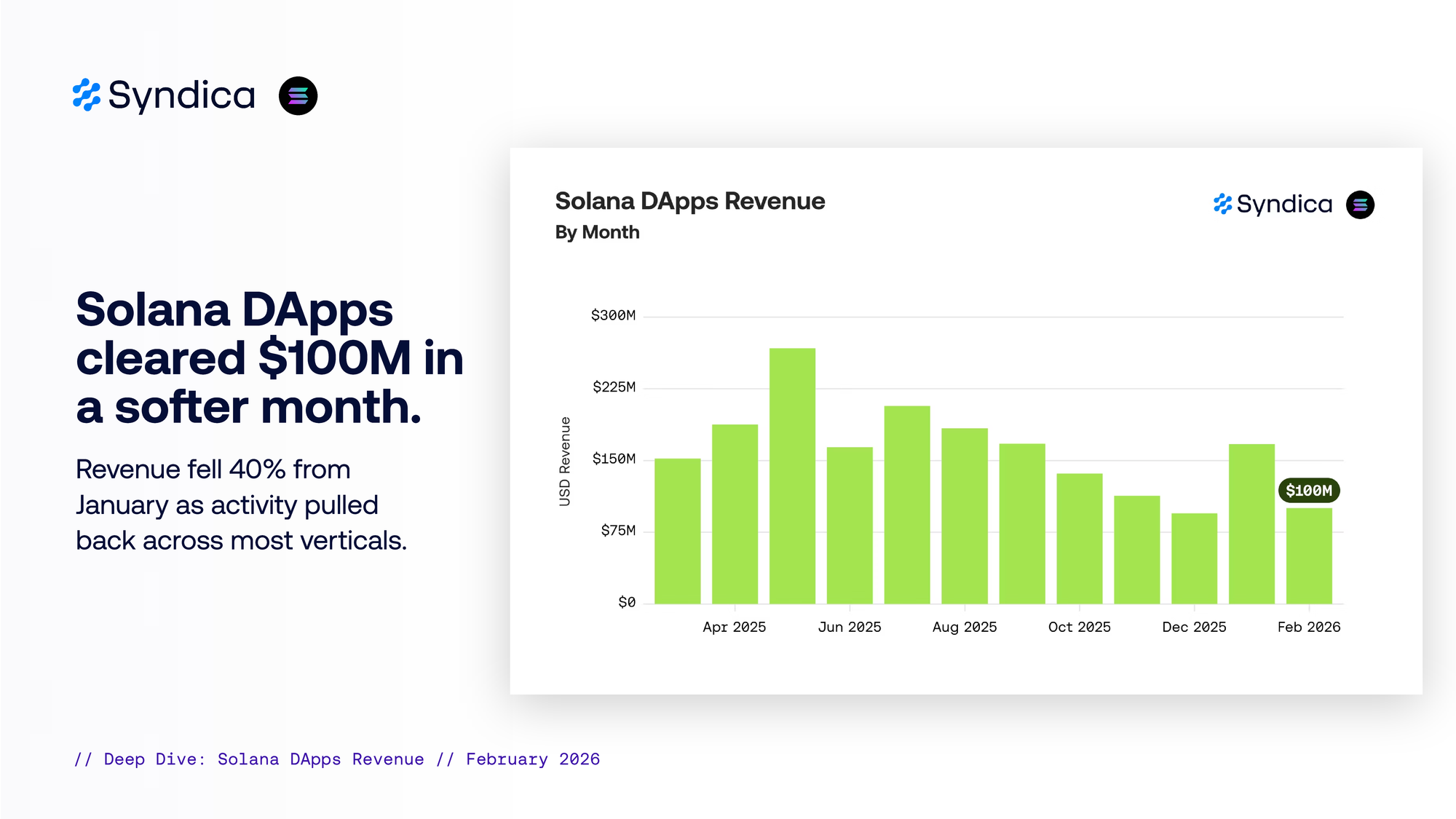Click the Solana icon in the chart card
Image resolution: width=1456 pixels, height=819 pixels.
pyautogui.click(x=1360, y=205)
